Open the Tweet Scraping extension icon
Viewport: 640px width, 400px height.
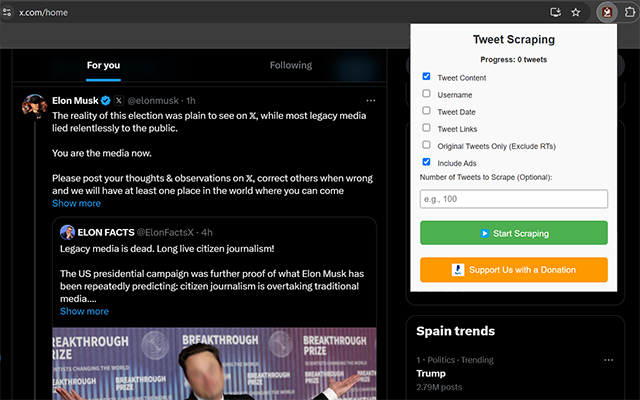point(607,13)
